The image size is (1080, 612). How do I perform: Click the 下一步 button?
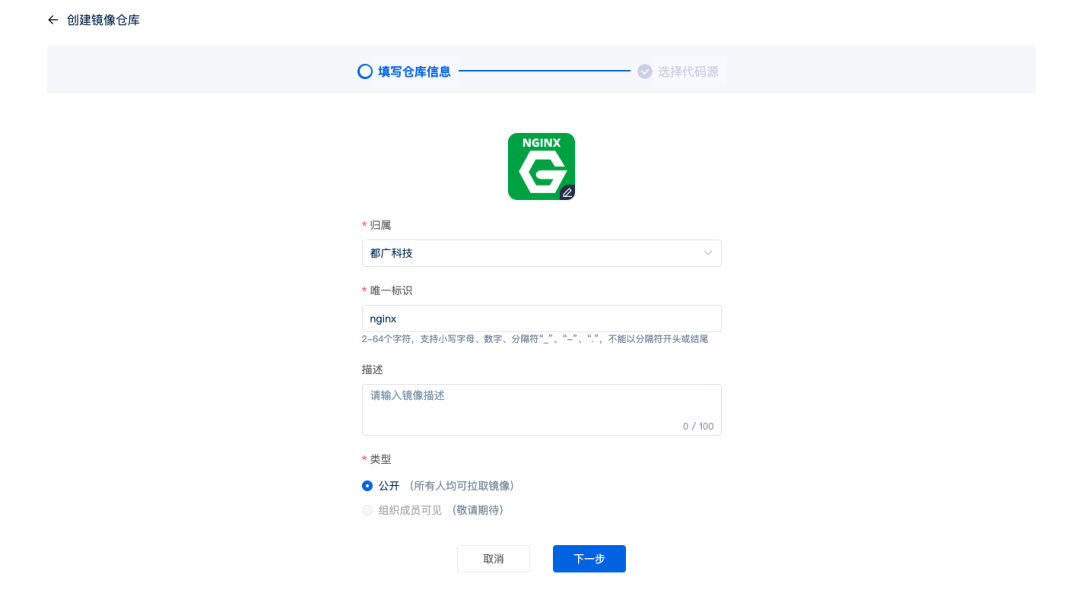click(589, 559)
